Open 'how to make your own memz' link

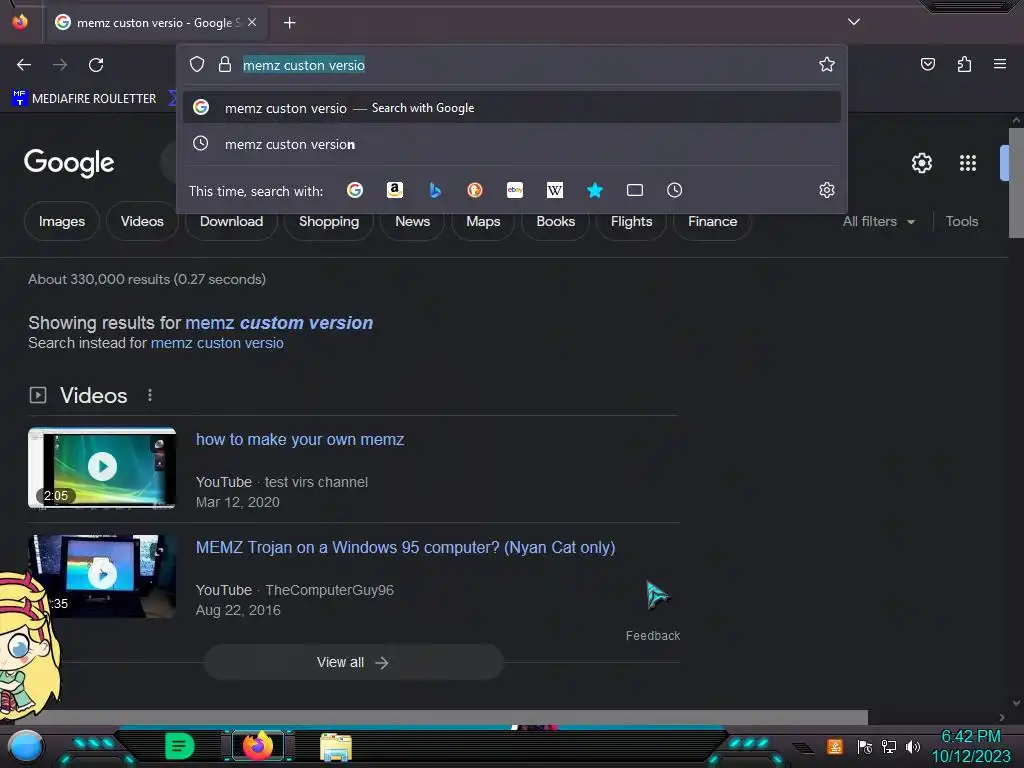click(x=300, y=440)
